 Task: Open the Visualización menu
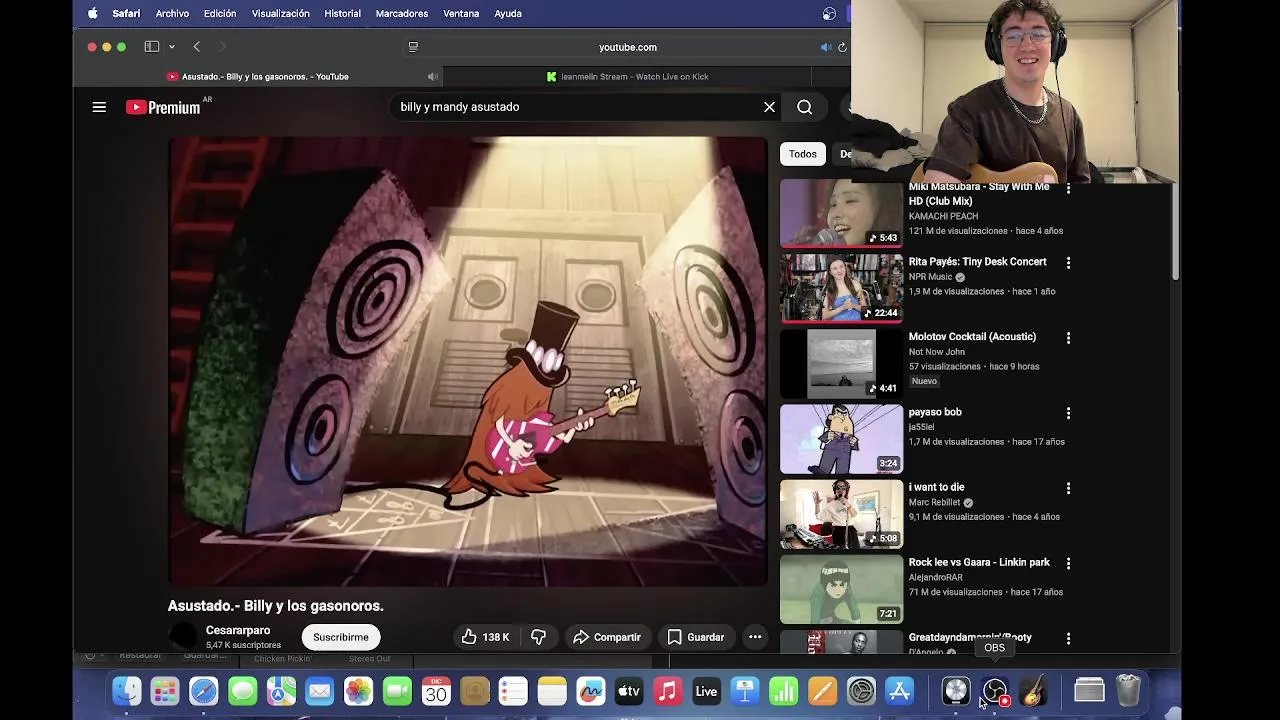280,14
